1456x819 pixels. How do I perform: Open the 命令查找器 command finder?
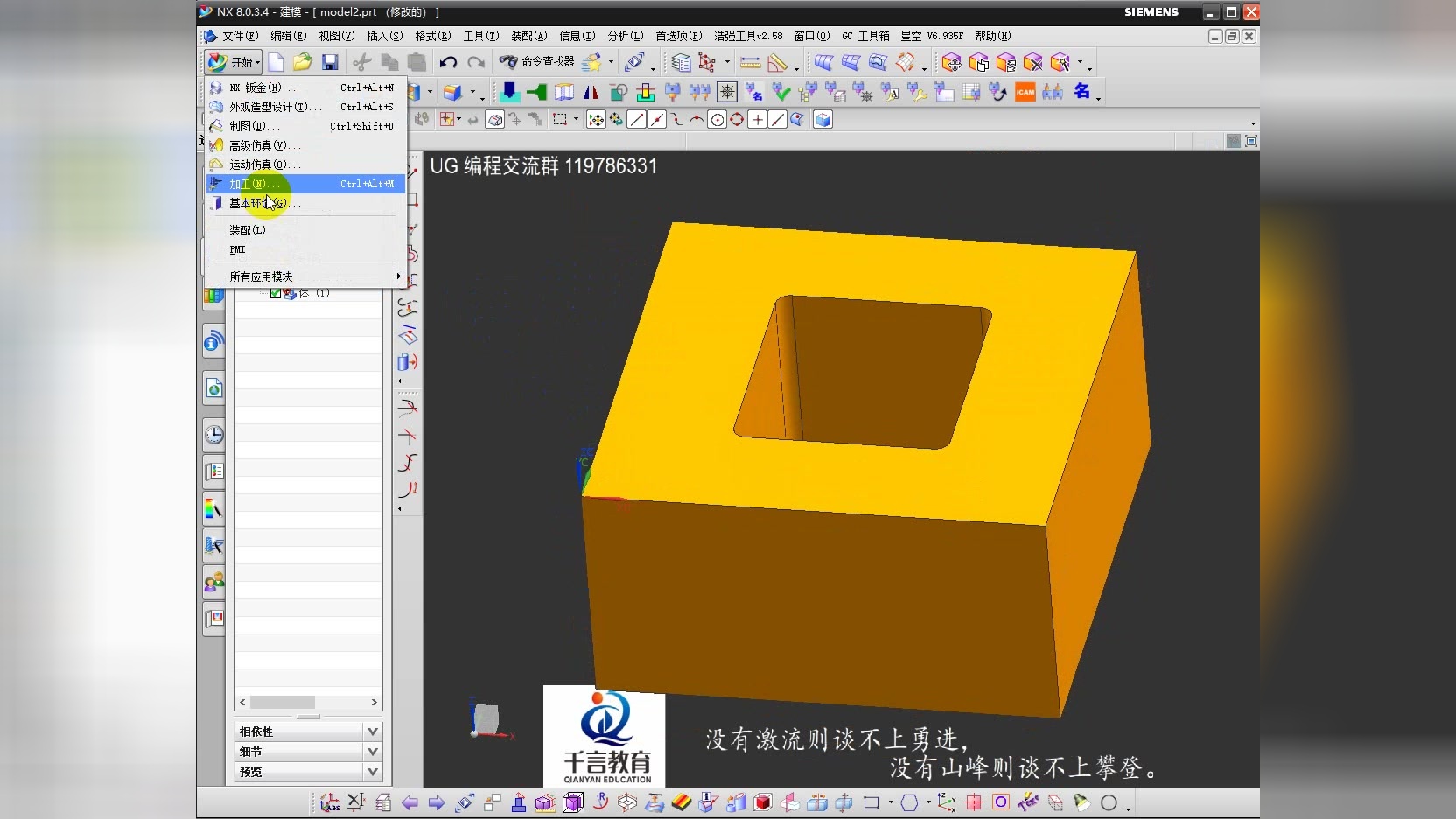[536, 62]
